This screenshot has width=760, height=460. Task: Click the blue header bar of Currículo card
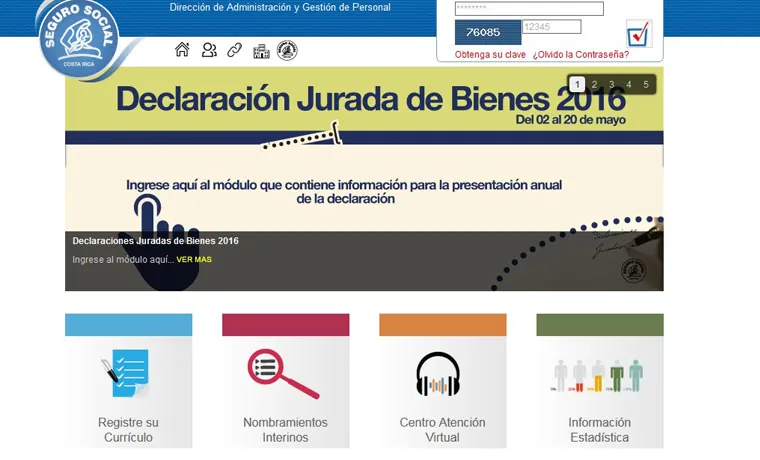(128, 325)
